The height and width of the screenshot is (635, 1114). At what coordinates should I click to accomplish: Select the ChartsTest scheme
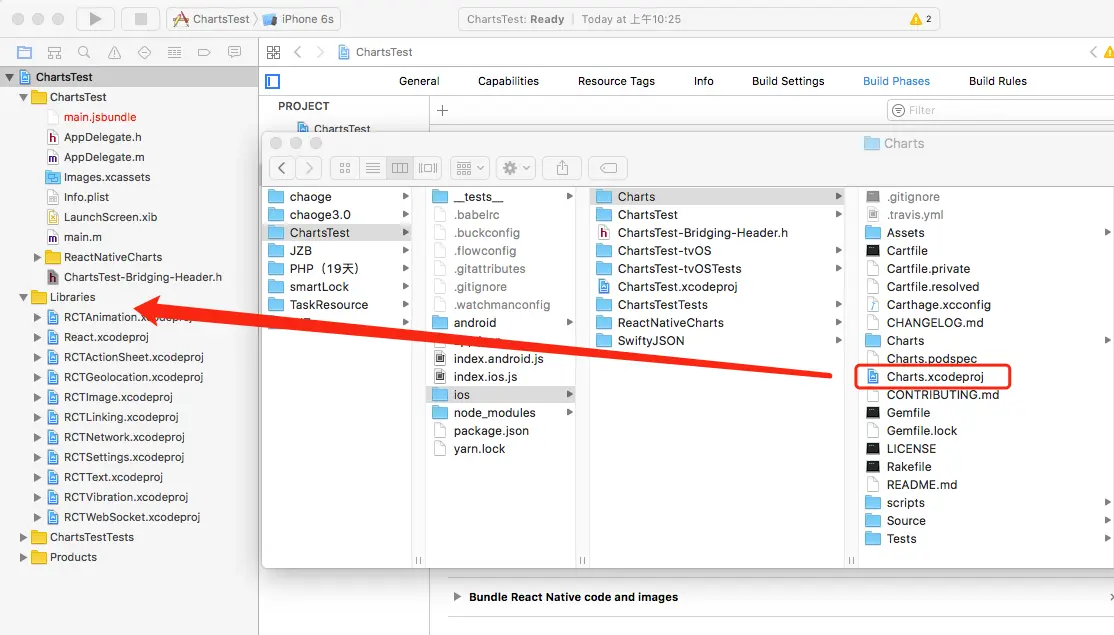pos(212,19)
